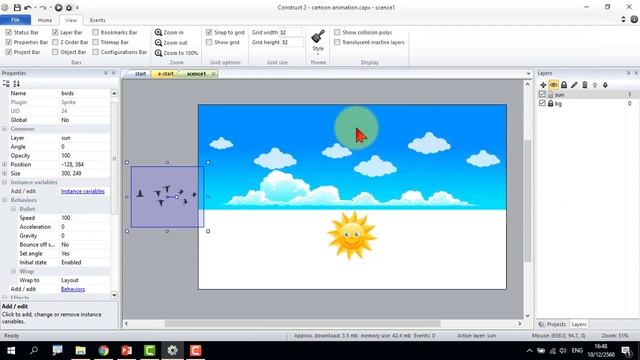Collapse the Instance variables section
Viewport: 640px width, 360px height.
(x=4, y=182)
